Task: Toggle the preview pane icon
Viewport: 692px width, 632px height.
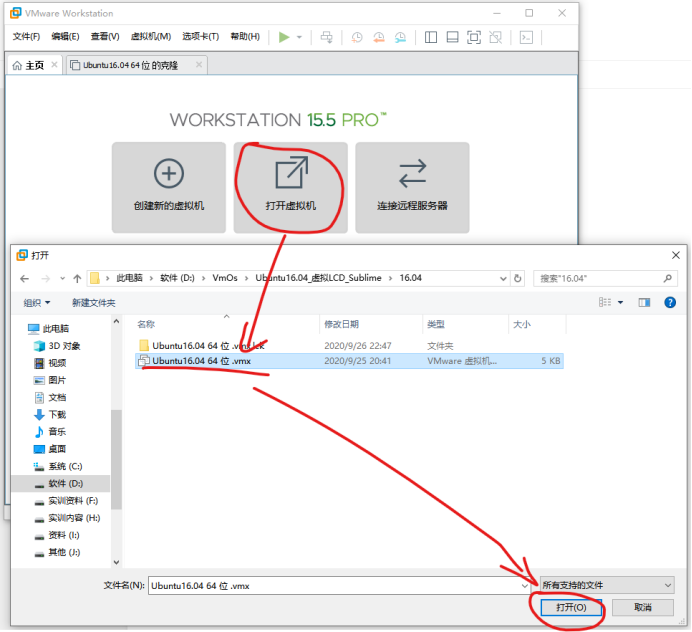Action: 644,302
